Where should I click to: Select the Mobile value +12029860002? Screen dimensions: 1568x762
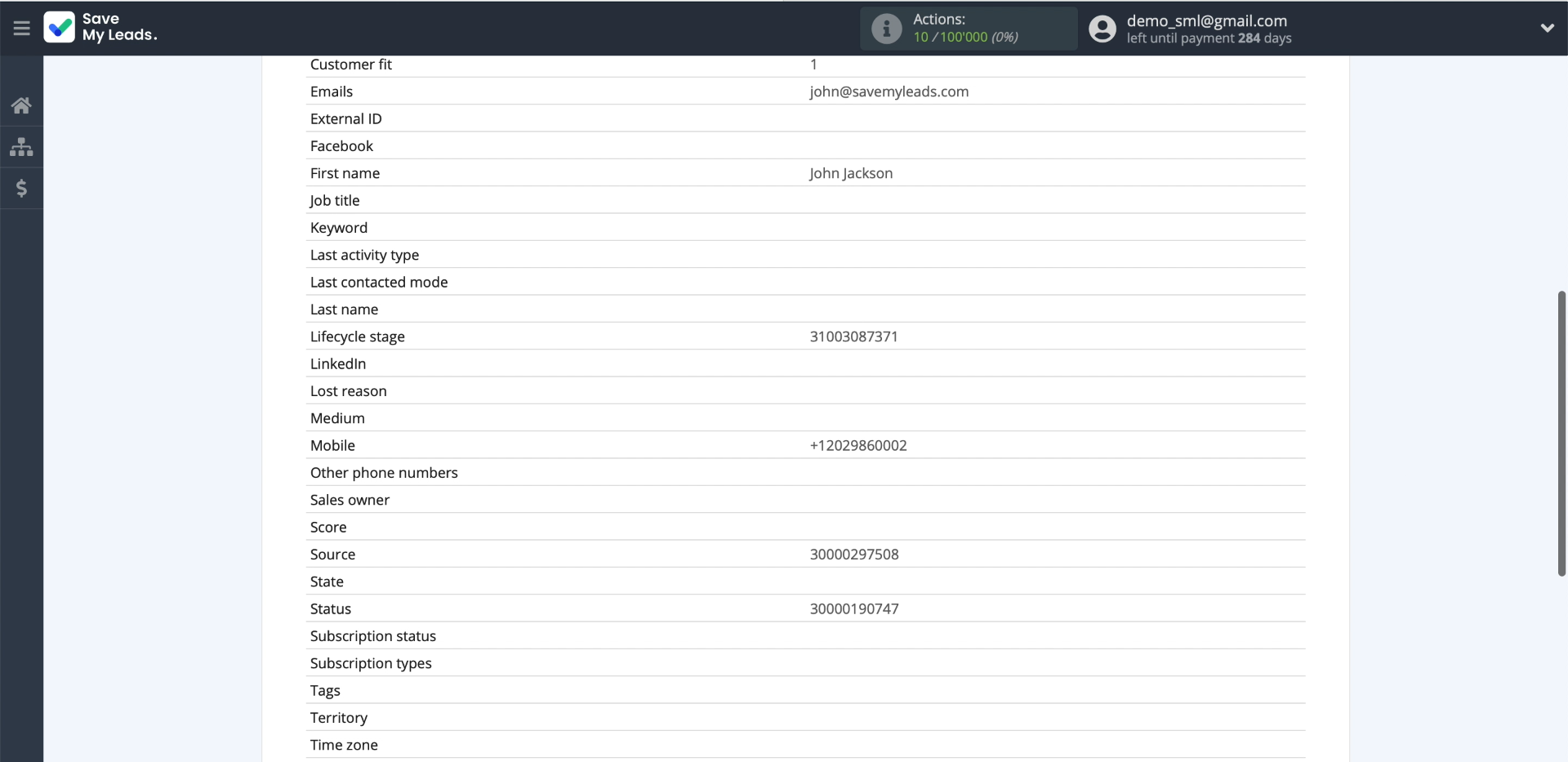[858, 445]
